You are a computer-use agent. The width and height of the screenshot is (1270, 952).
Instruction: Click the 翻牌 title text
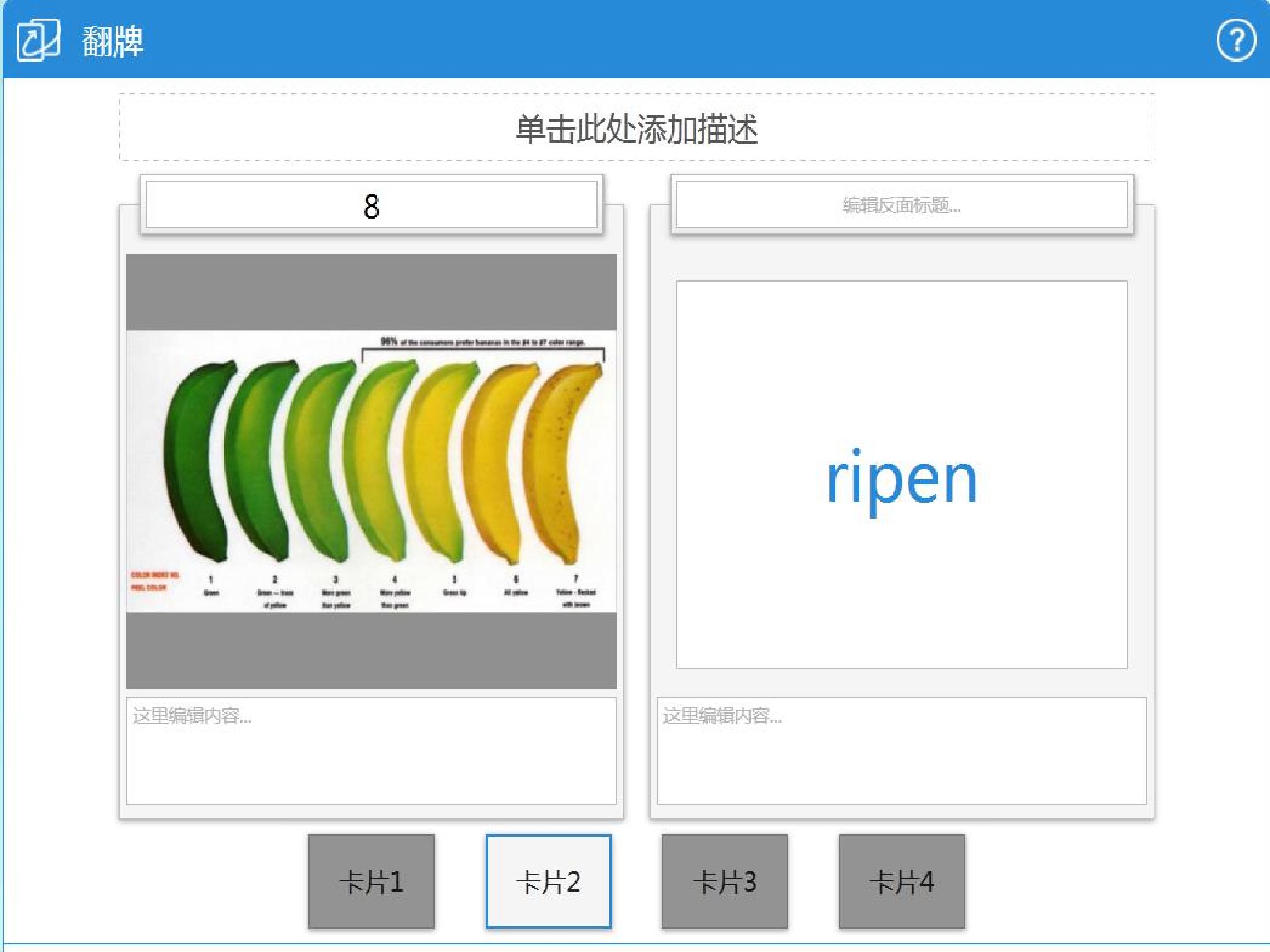(x=112, y=41)
